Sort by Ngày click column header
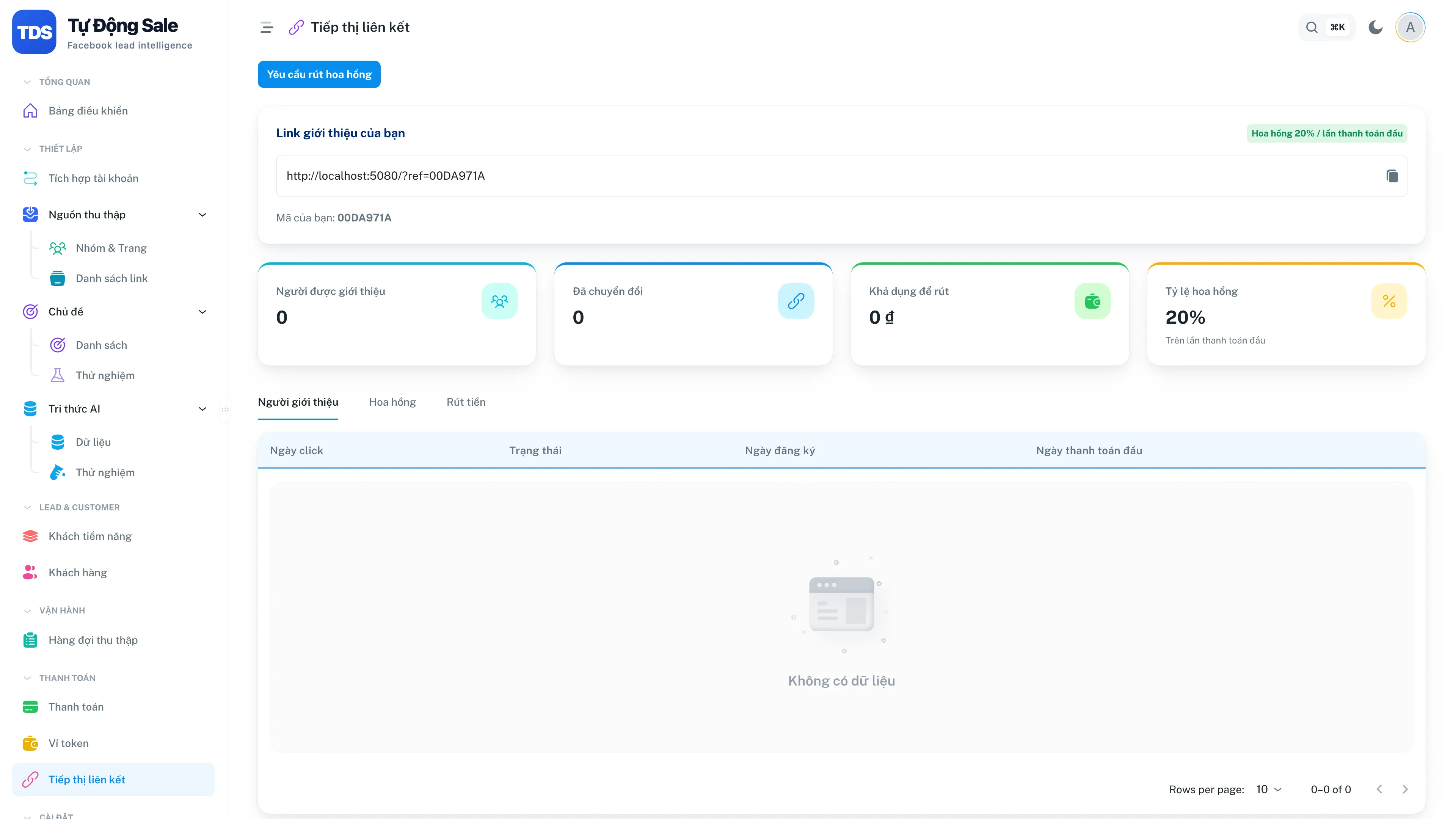Viewport: 1456px width, 819px height. (296, 450)
